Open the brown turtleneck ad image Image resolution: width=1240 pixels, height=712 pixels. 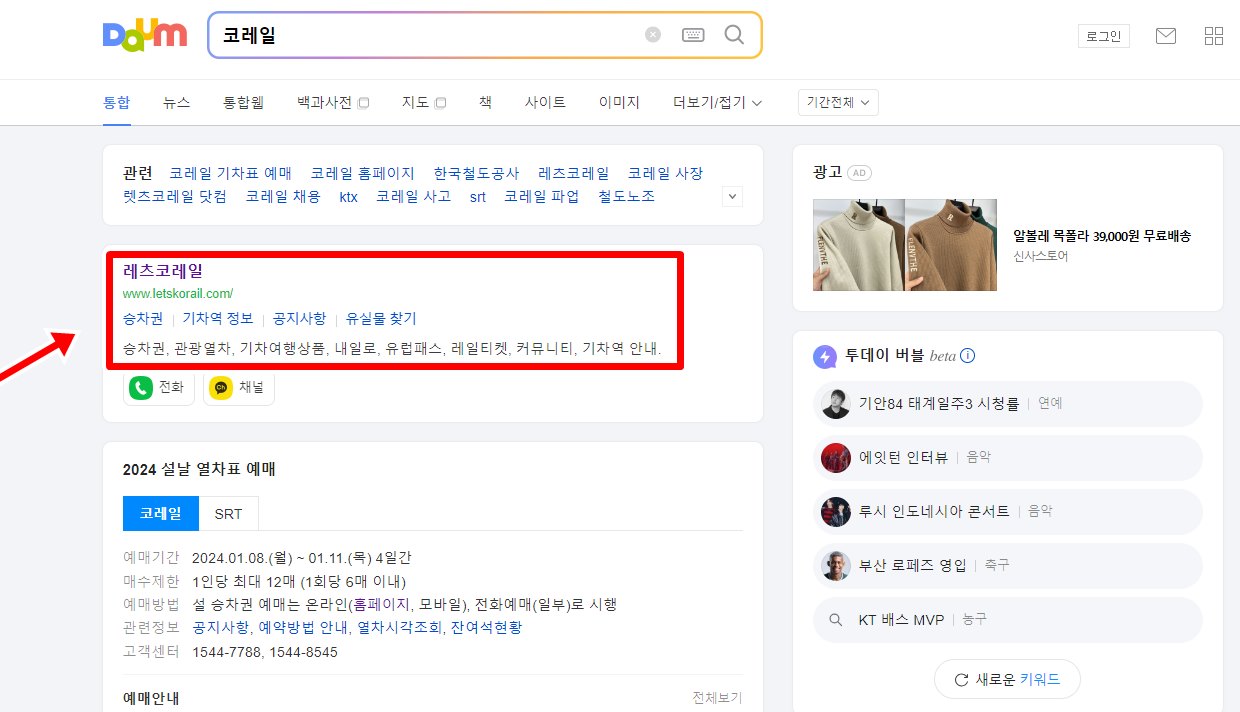coord(951,245)
